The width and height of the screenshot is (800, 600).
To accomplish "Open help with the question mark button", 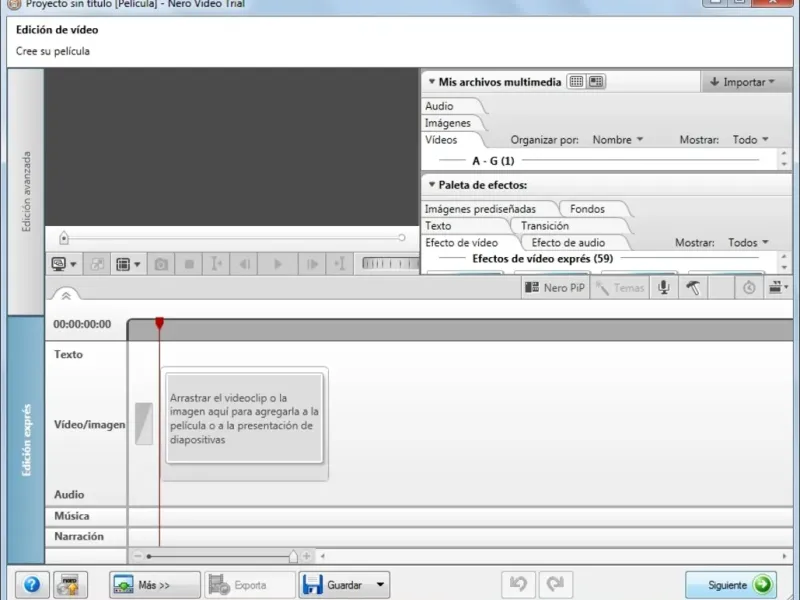I will tap(32, 585).
